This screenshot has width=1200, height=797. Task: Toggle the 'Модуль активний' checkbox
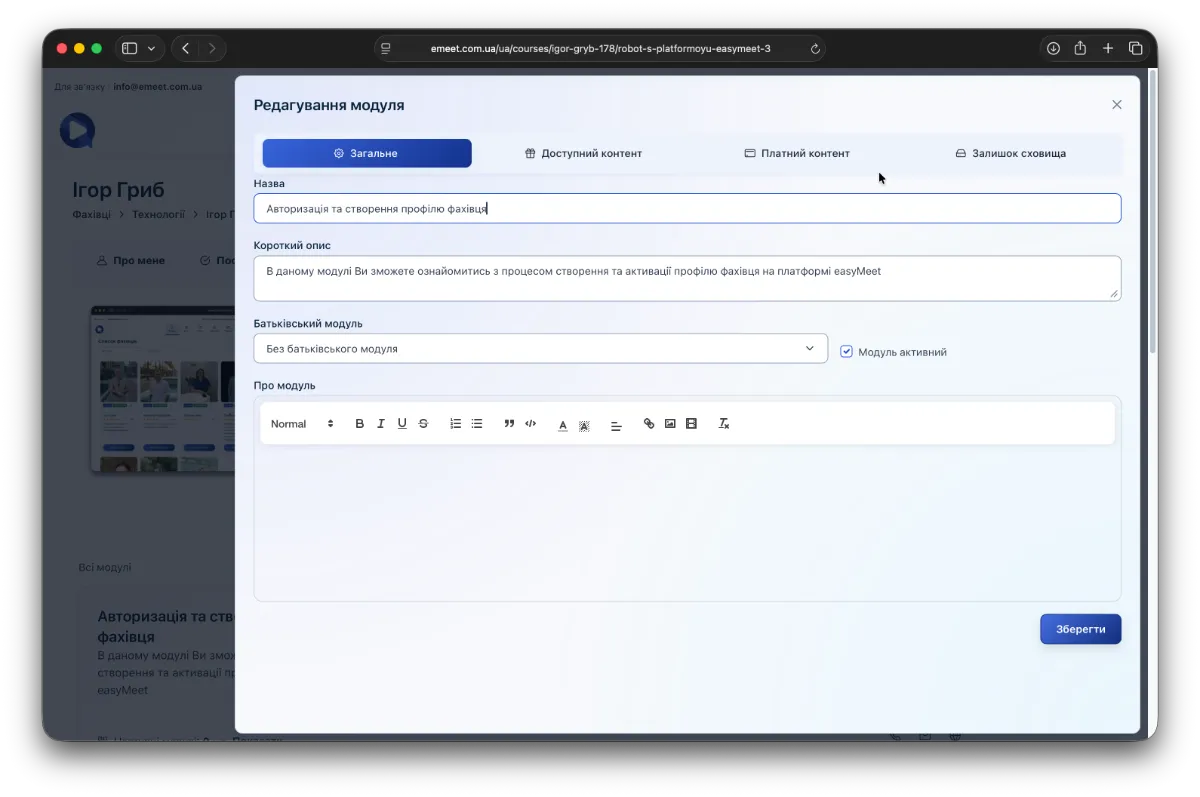pyautogui.click(x=846, y=352)
